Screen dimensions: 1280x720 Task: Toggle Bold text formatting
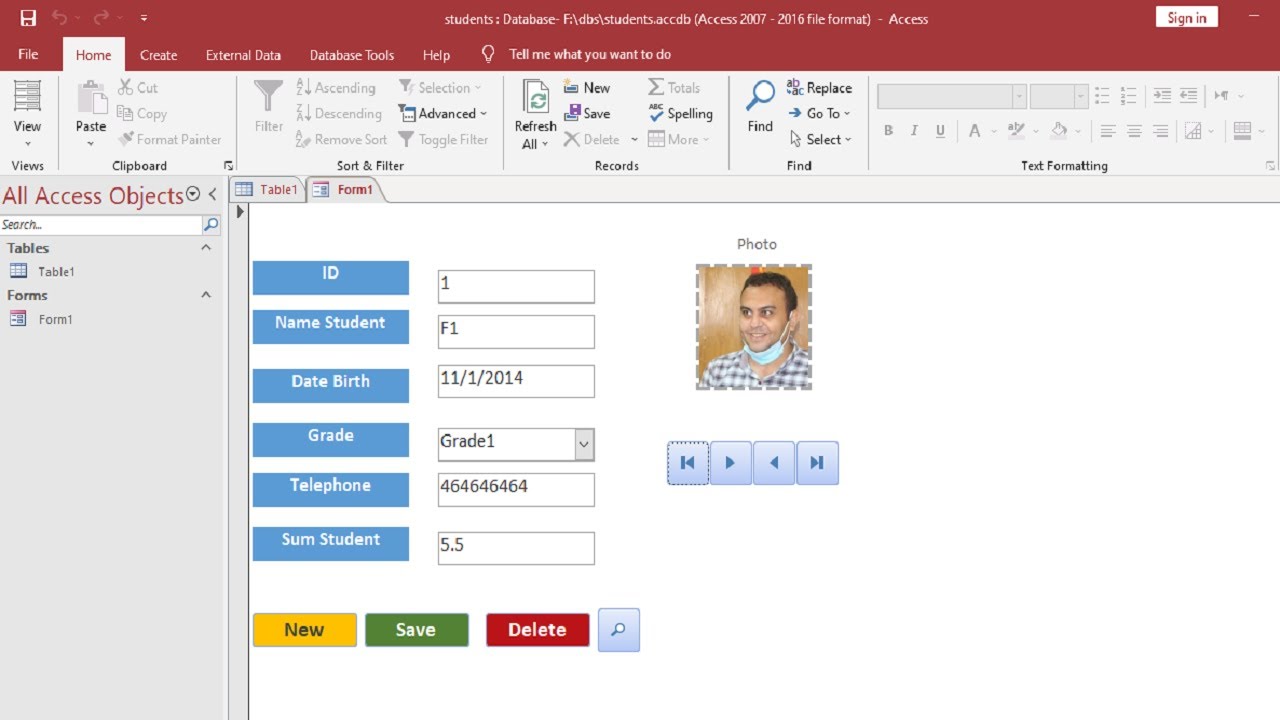coord(888,131)
